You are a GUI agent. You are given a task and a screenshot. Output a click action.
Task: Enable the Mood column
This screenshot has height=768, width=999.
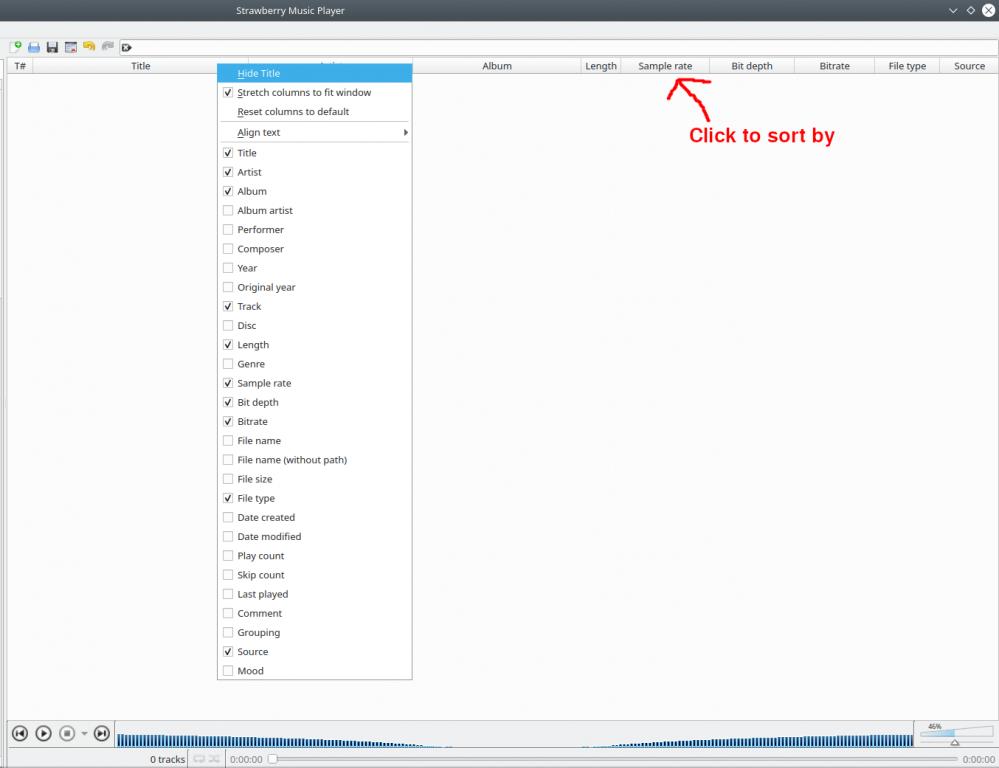click(228, 670)
